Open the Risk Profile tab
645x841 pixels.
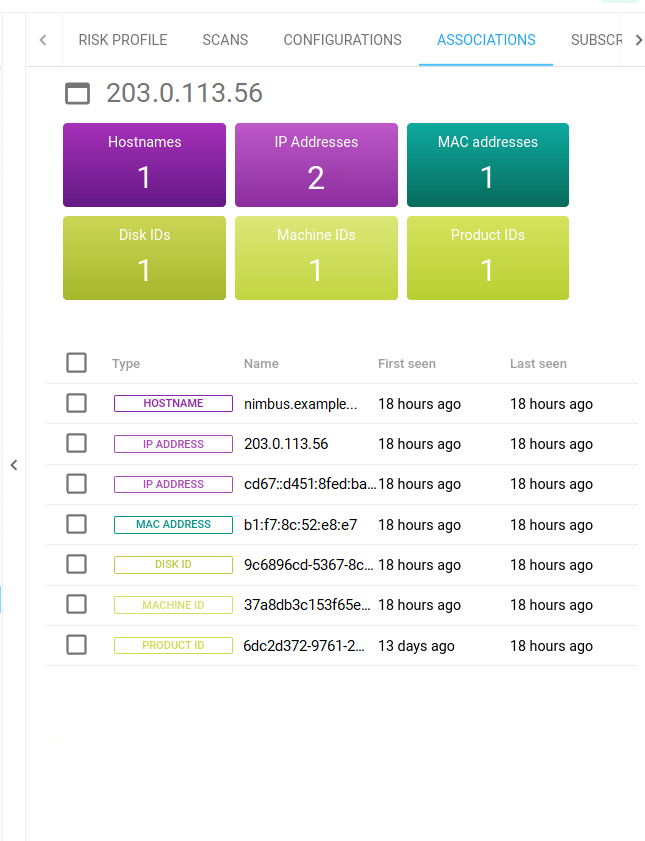[123, 40]
